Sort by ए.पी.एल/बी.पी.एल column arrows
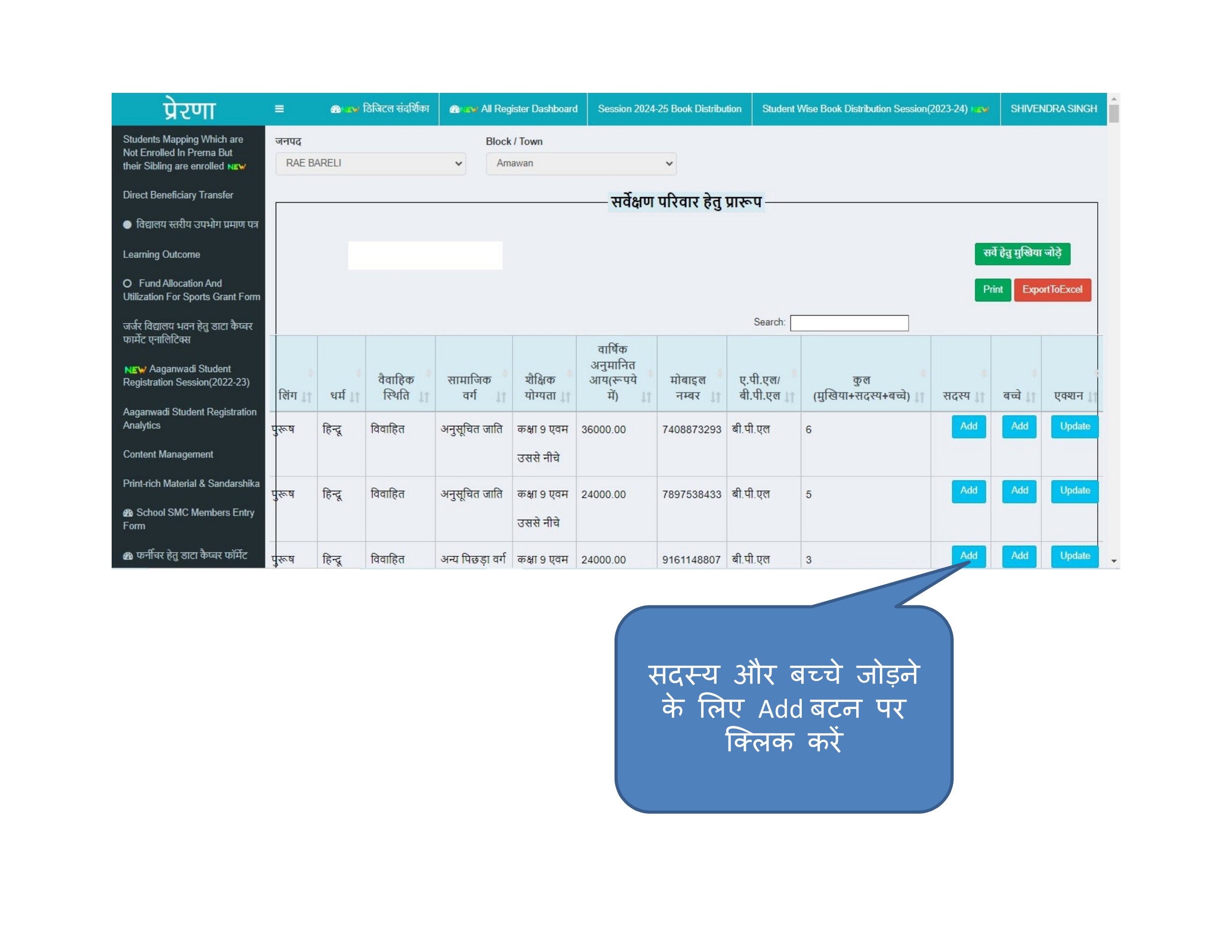The image size is (1232, 952). pos(790,397)
